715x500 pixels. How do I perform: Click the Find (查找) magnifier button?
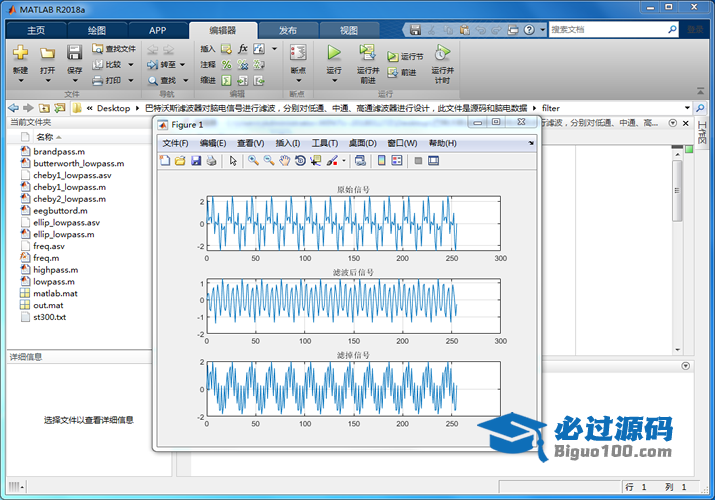click(x=162, y=81)
